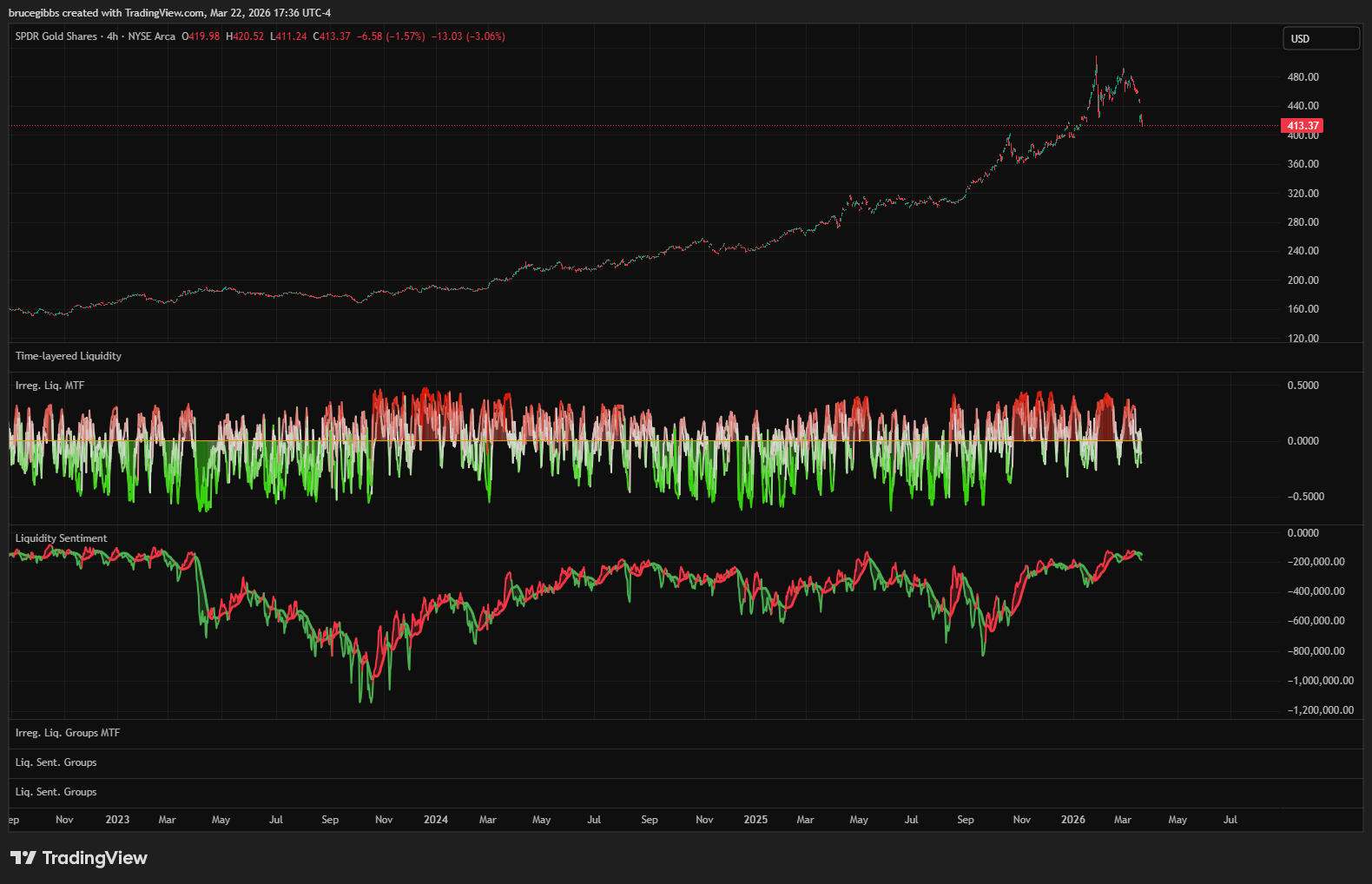Click the brucegibbs attribution header text
Image resolution: width=1372 pixels, height=884 pixels.
point(169,13)
